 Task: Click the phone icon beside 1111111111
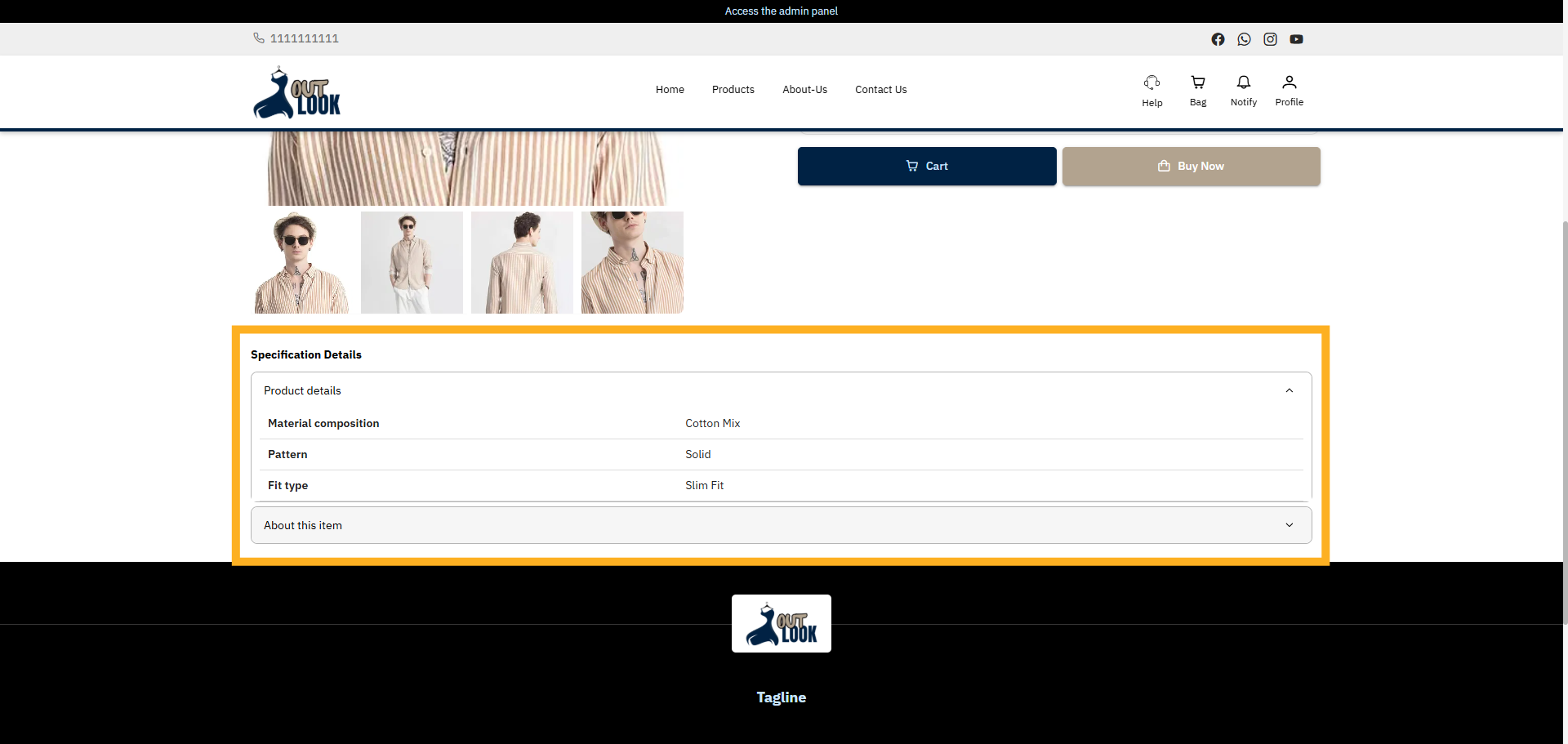259,38
